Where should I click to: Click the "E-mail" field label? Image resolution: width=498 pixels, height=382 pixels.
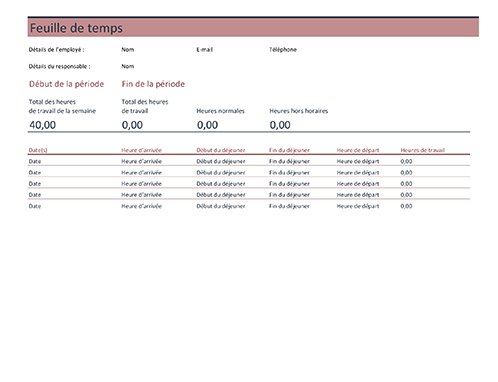(205, 50)
